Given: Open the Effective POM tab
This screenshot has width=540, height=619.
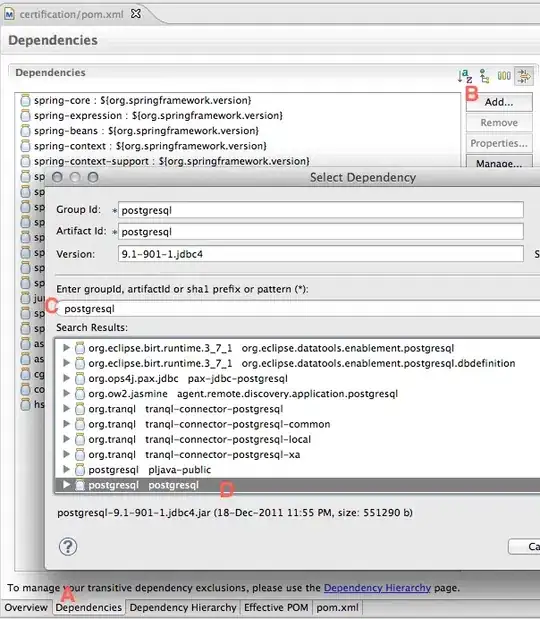Looking at the screenshot, I should 276,607.
